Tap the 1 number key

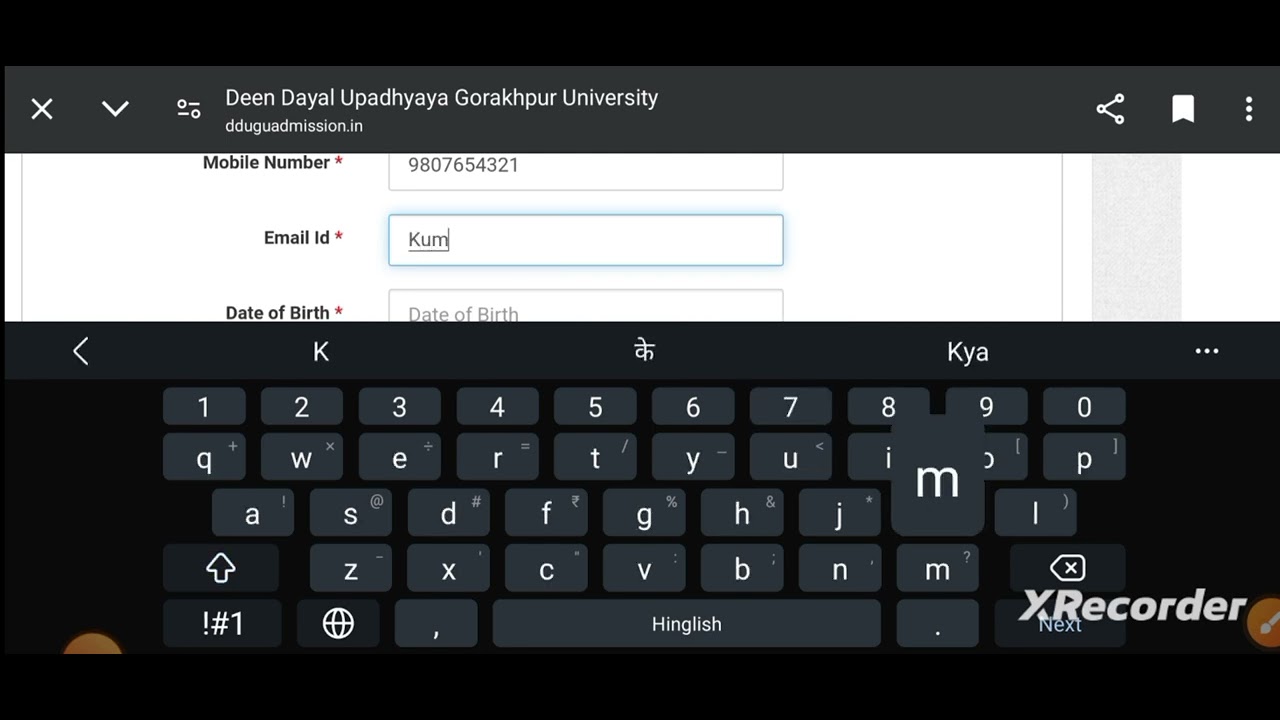[204, 407]
